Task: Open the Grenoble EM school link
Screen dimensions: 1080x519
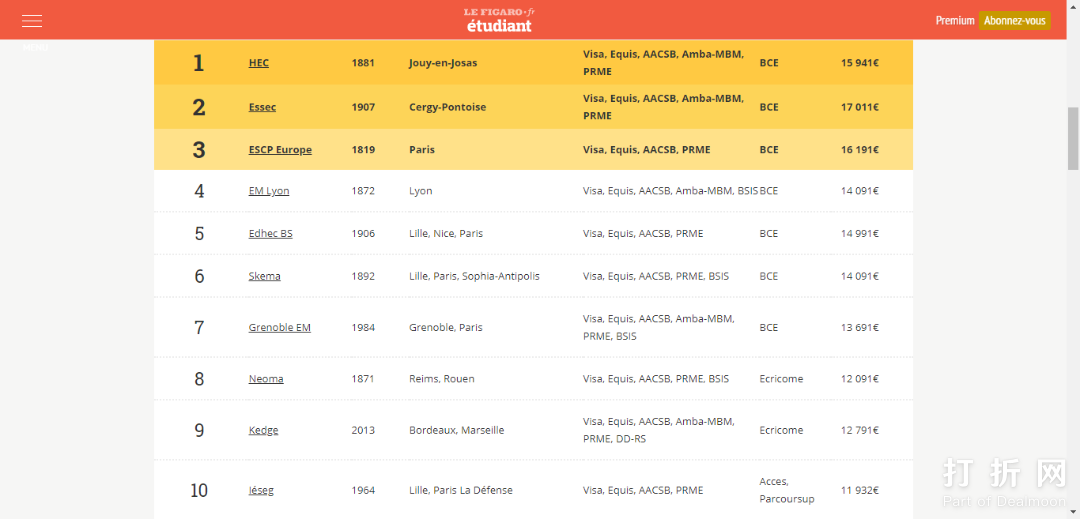Action: (x=279, y=328)
